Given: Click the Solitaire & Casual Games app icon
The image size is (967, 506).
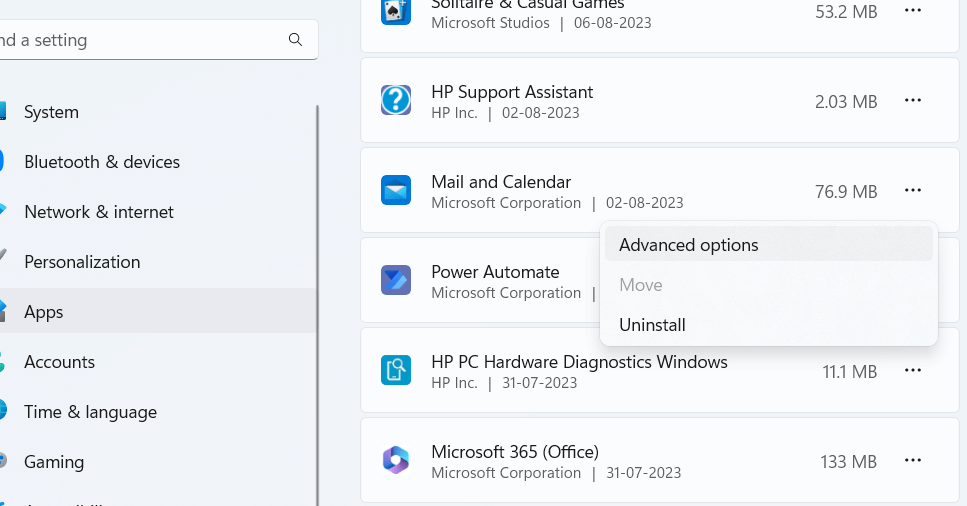Looking at the screenshot, I should [x=396, y=10].
